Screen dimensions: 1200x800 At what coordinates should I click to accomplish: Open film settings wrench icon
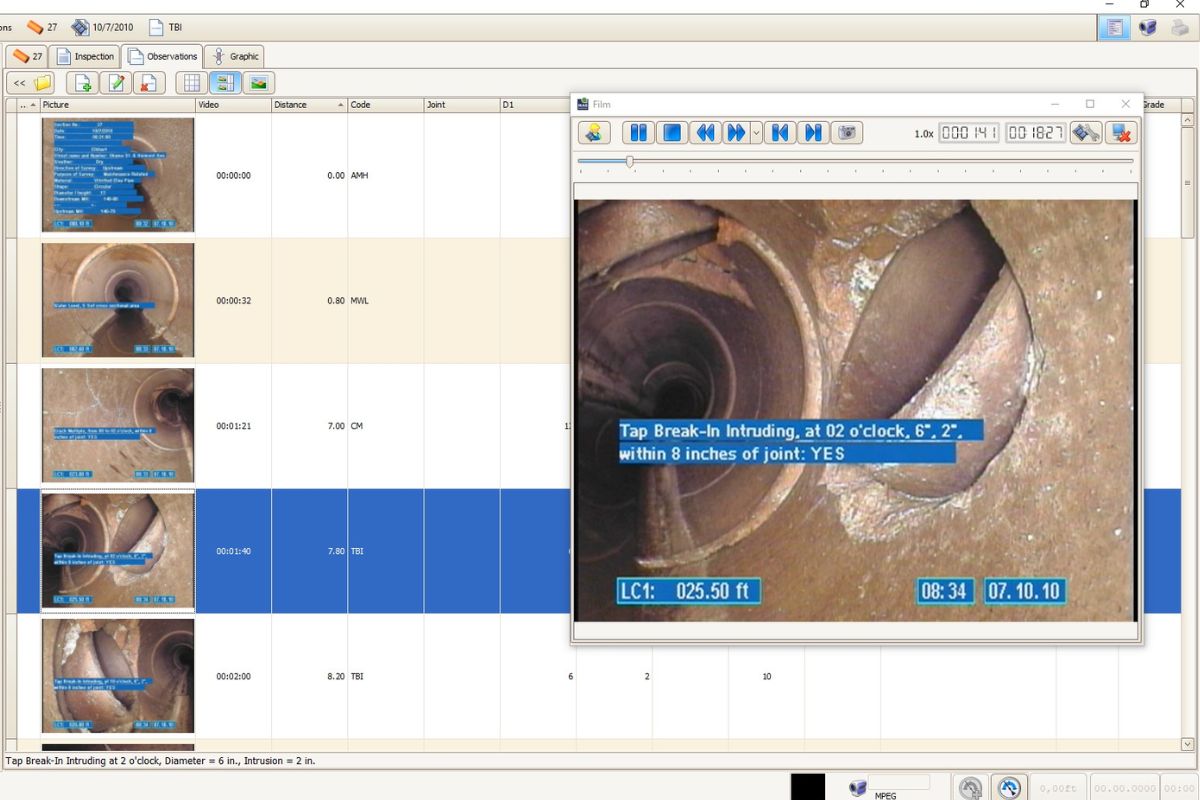[1086, 132]
